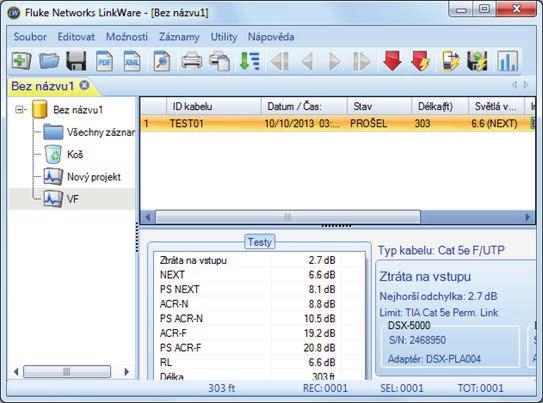
Task: Click records table horizontal scrollbar thumb
Action: point(287,217)
